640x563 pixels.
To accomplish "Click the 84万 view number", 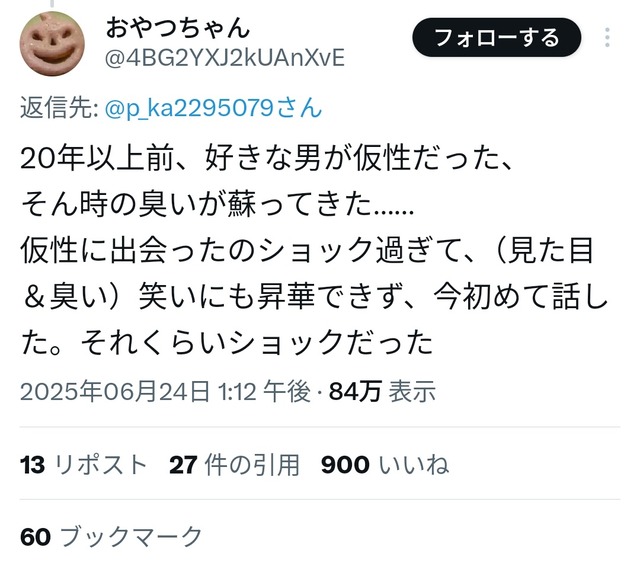I will click(356, 391).
